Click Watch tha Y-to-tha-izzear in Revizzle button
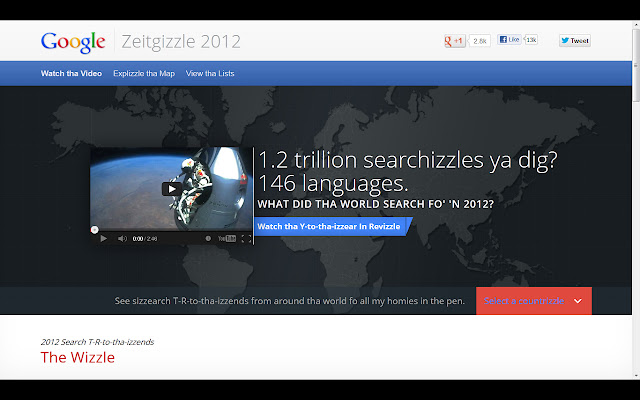Viewport: 640px width, 400px height. [x=331, y=227]
